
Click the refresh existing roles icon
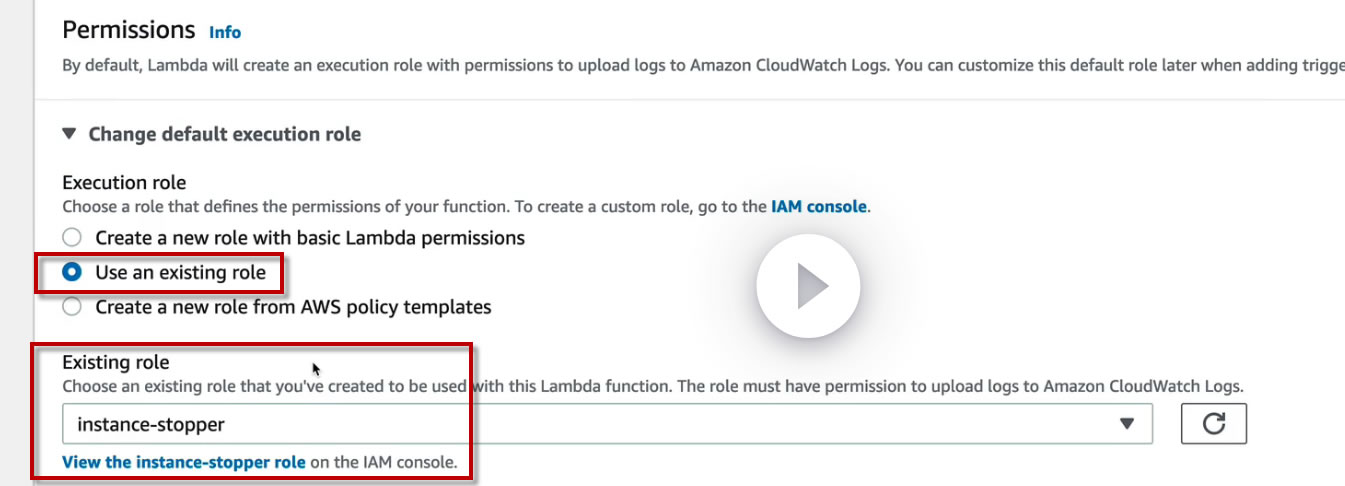(x=1214, y=424)
